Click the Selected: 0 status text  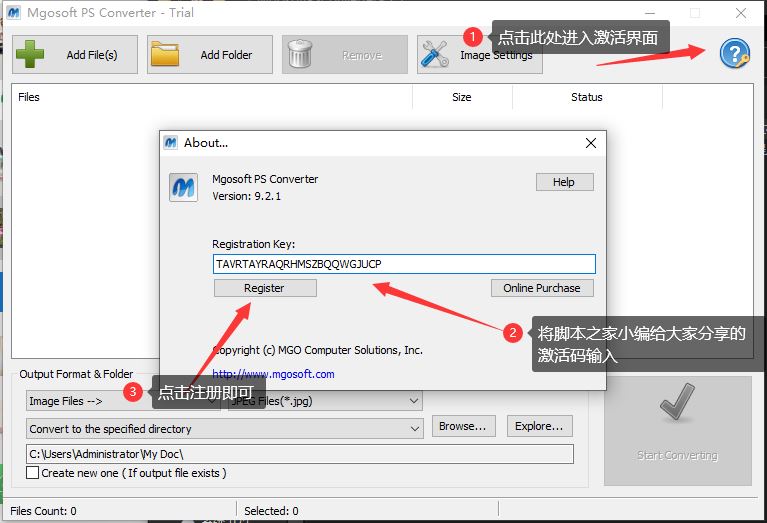[271, 511]
